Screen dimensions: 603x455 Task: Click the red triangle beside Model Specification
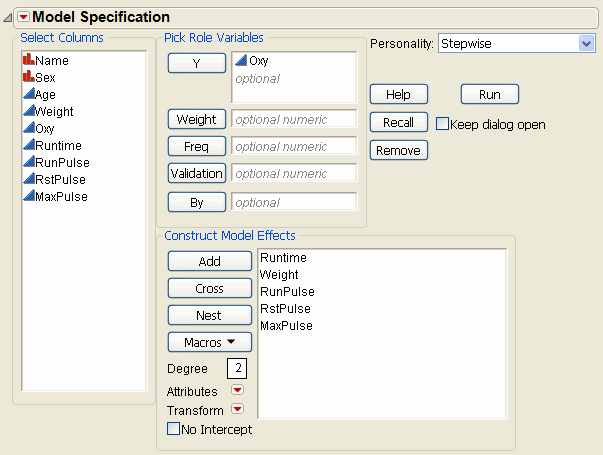coord(24,17)
